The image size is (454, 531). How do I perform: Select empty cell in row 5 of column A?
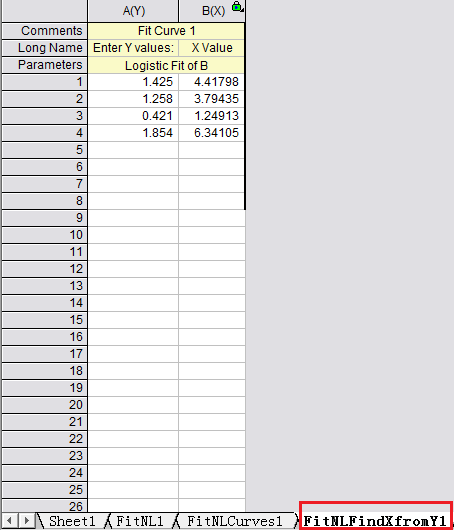point(133,150)
